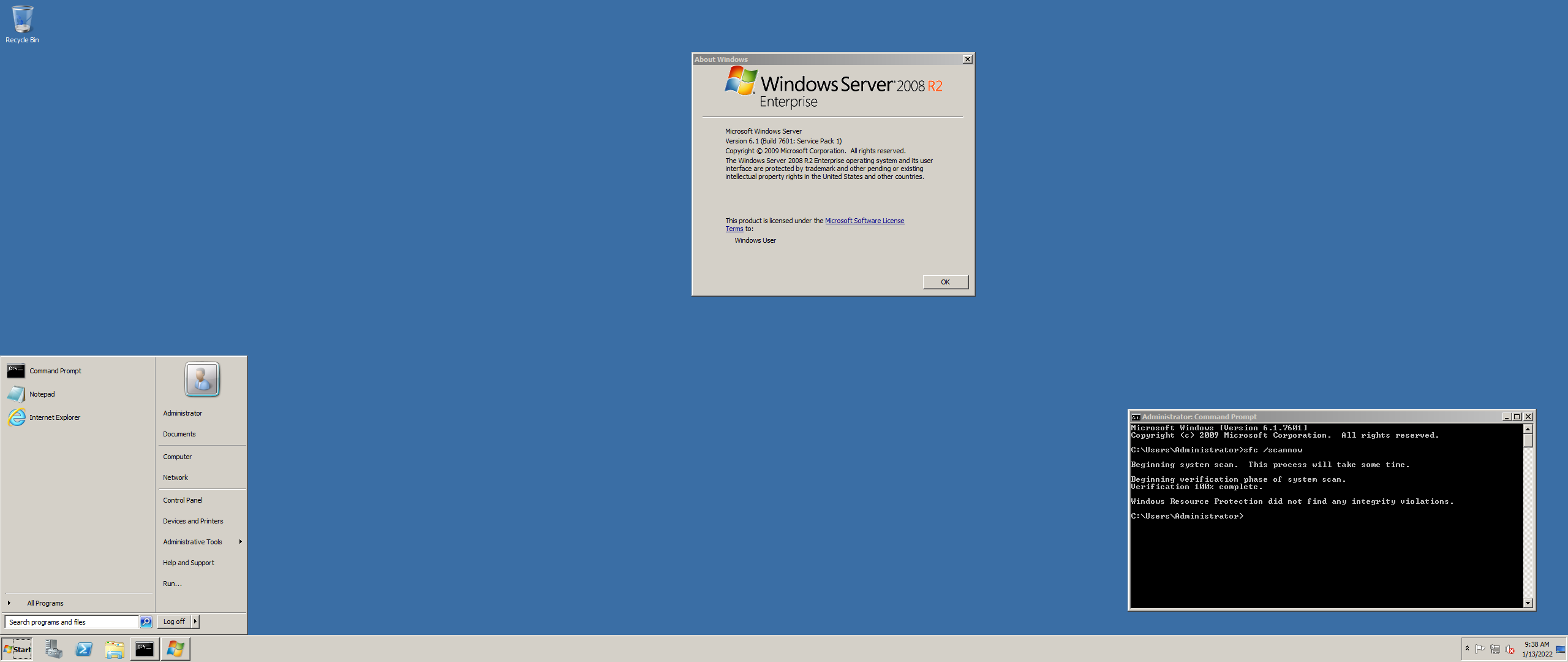
Task: Open Windows Explorer folder icon on taskbar
Action: click(115, 649)
